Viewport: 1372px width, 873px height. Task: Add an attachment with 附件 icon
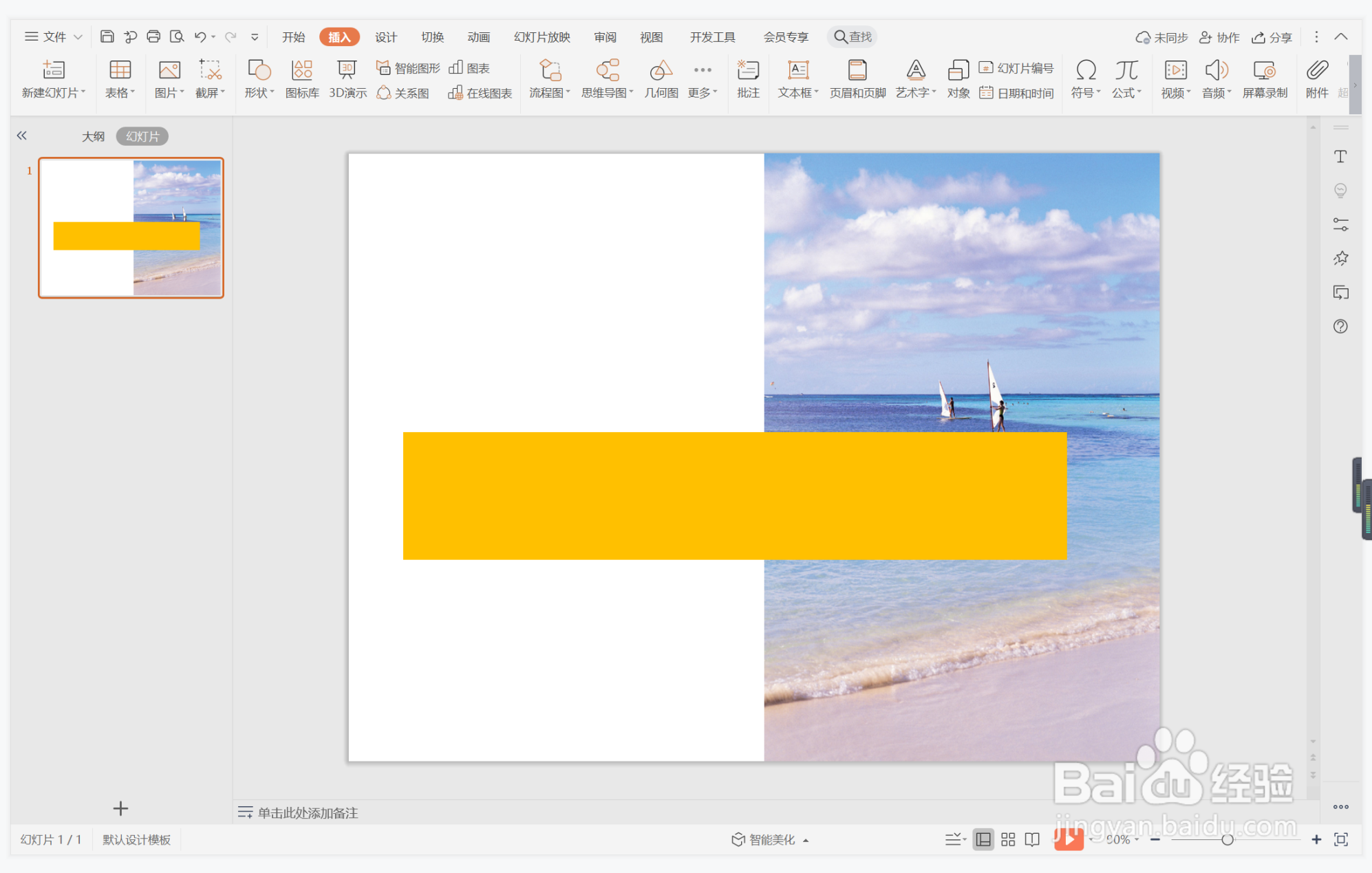1317,79
